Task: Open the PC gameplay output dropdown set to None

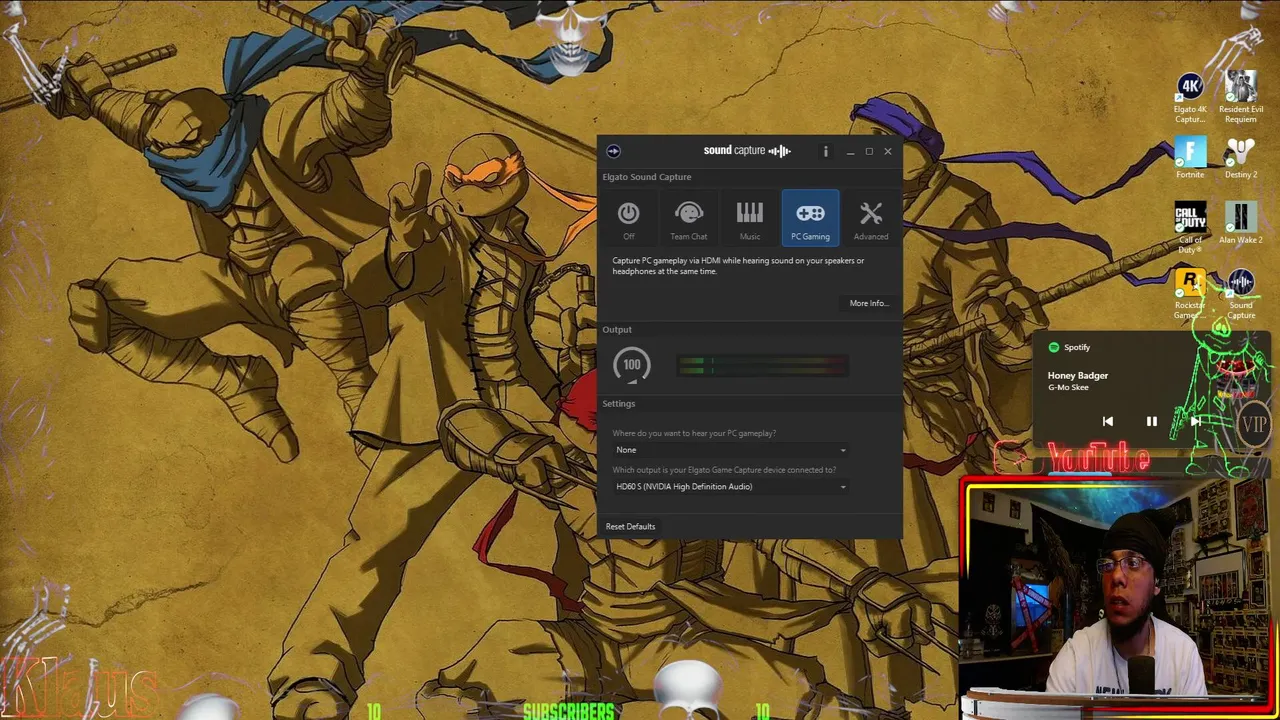Action: (x=730, y=450)
